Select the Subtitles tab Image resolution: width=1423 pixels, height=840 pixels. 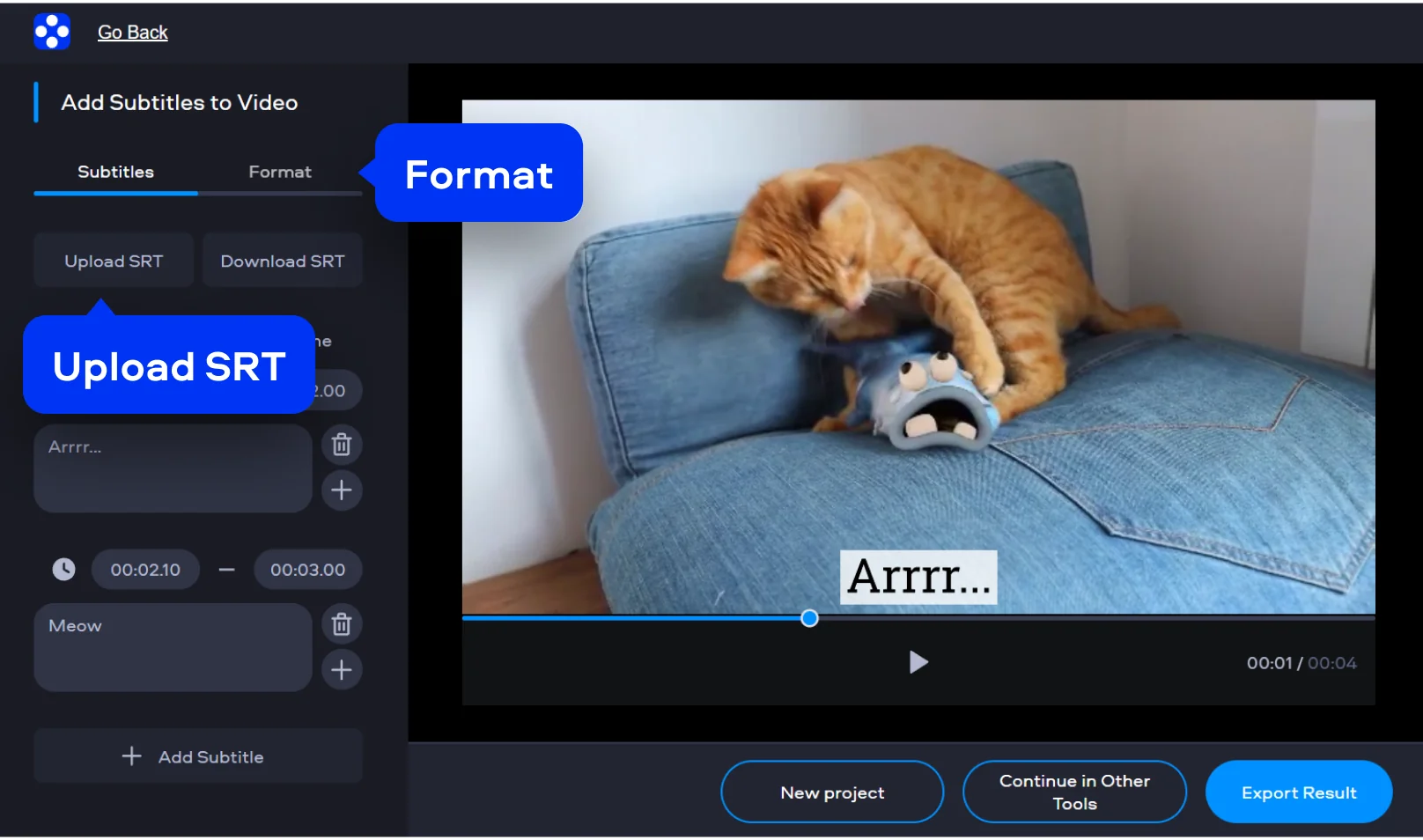click(115, 172)
